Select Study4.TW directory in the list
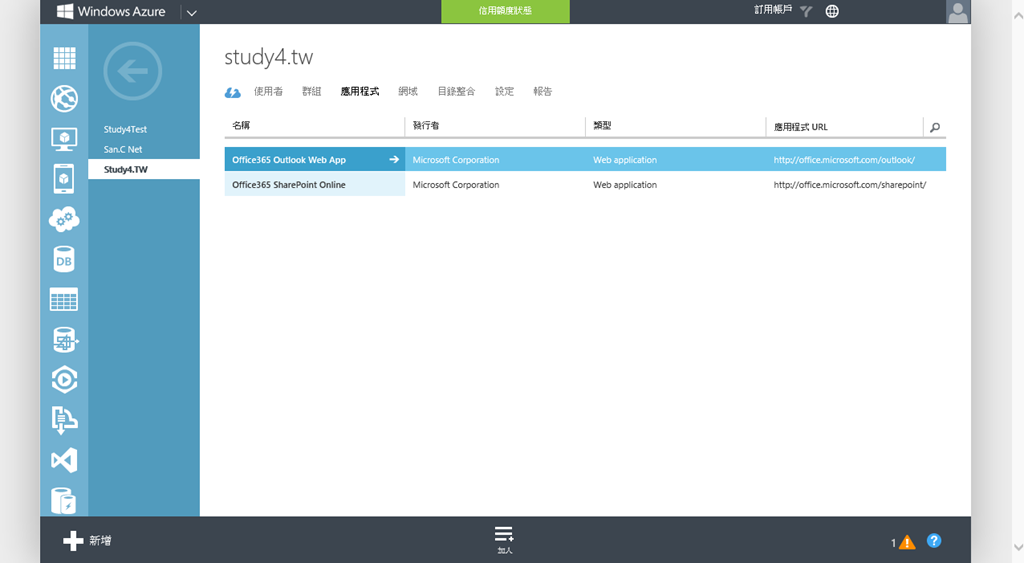The width and height of the screenshot is (1024, 563). [144, 169]
